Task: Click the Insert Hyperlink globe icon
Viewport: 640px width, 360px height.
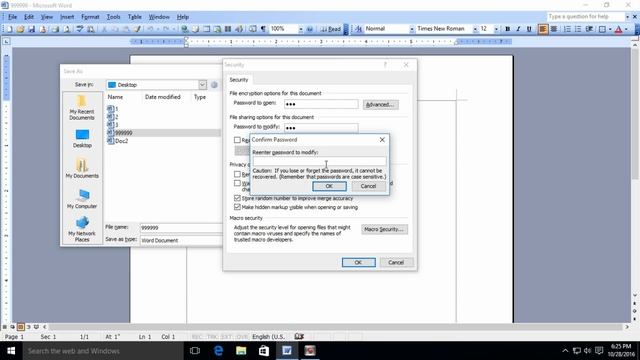Action: (x=185, y=29)
